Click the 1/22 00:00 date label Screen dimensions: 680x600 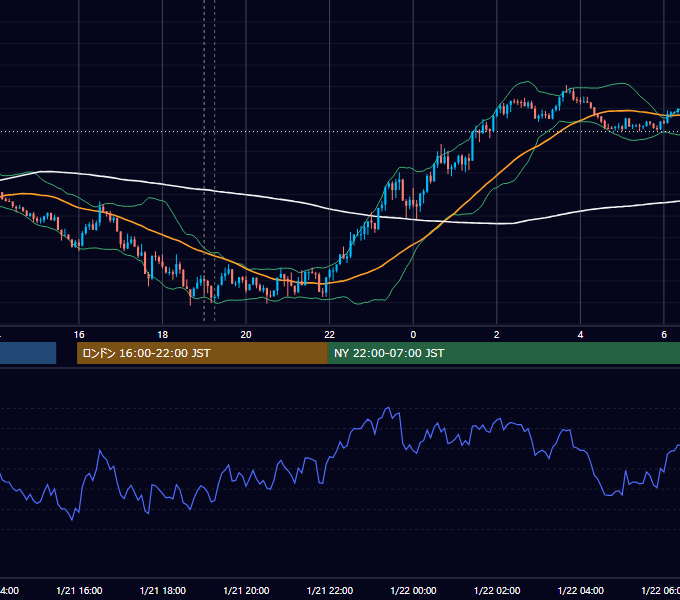tap(413, 590)
